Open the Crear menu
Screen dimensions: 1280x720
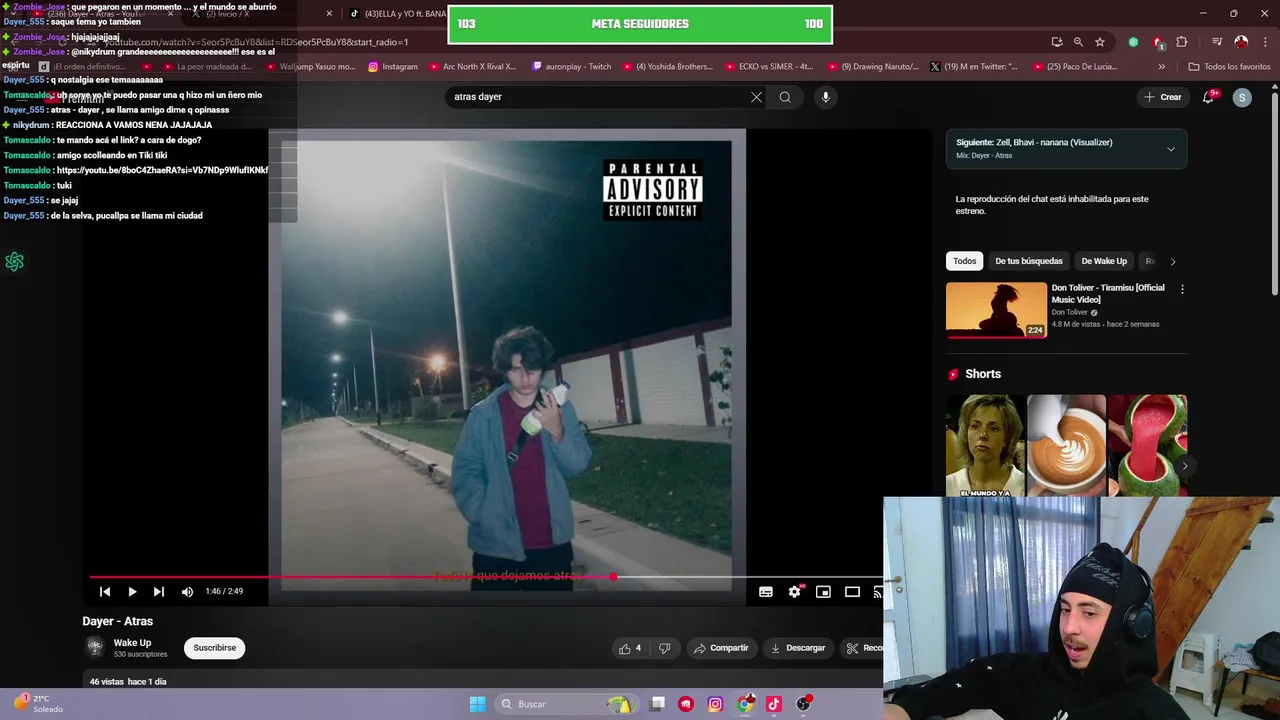[x=1163, y=97]
